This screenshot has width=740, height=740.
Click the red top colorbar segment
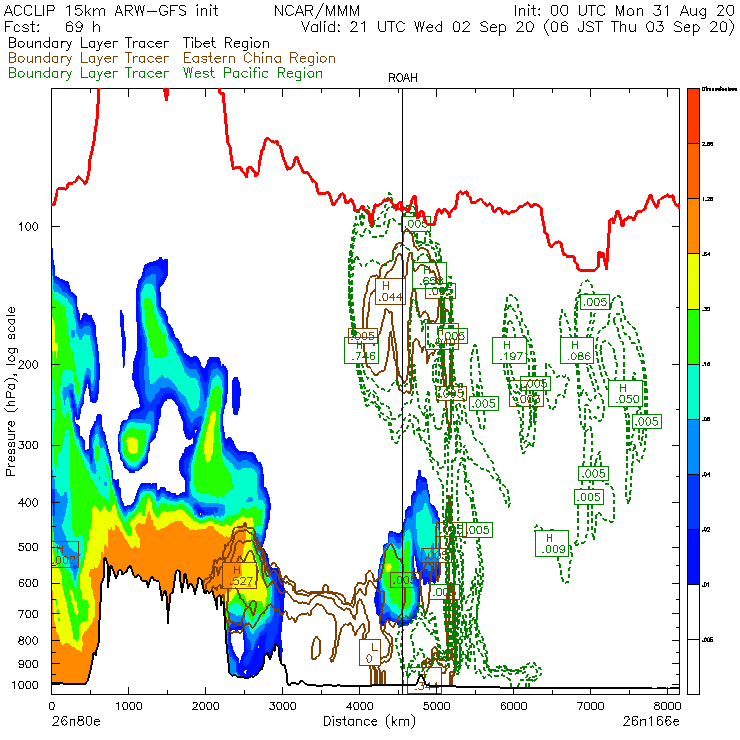(x=693, y=116)
